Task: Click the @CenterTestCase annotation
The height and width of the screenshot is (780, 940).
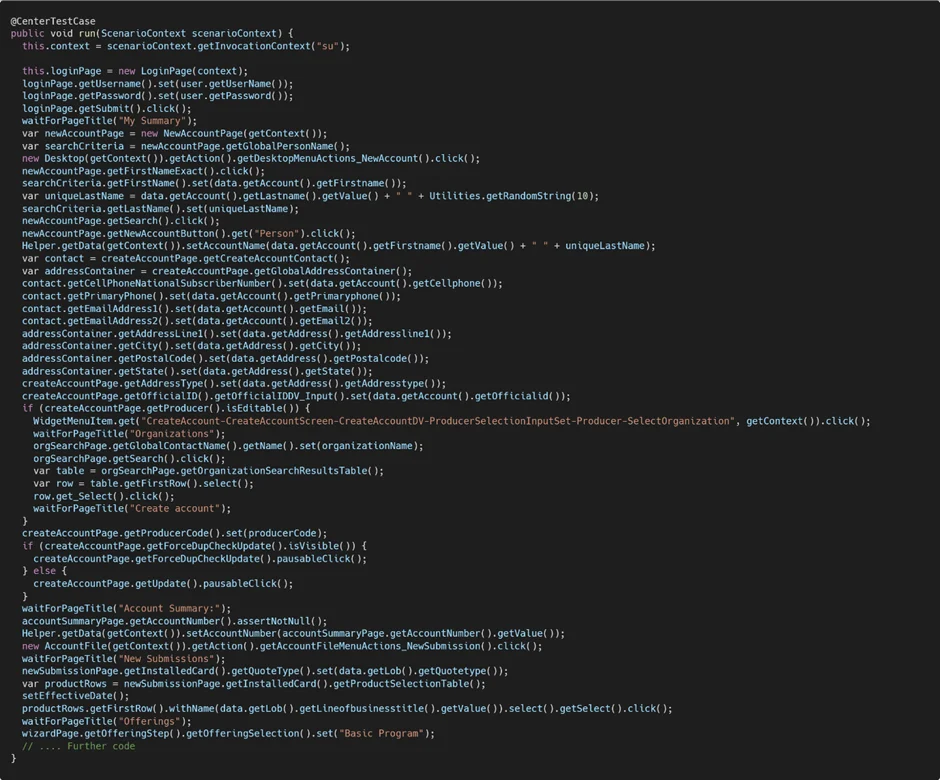Action: pos(53,21)
